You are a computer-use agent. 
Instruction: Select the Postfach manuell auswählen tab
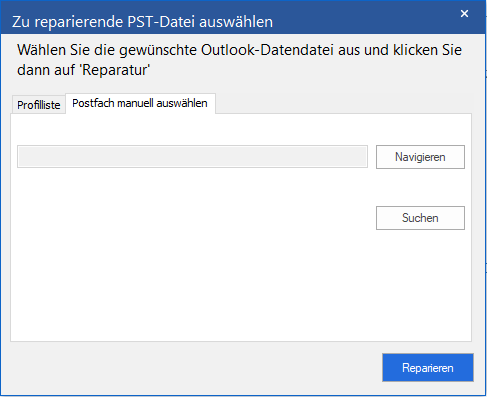140,103
